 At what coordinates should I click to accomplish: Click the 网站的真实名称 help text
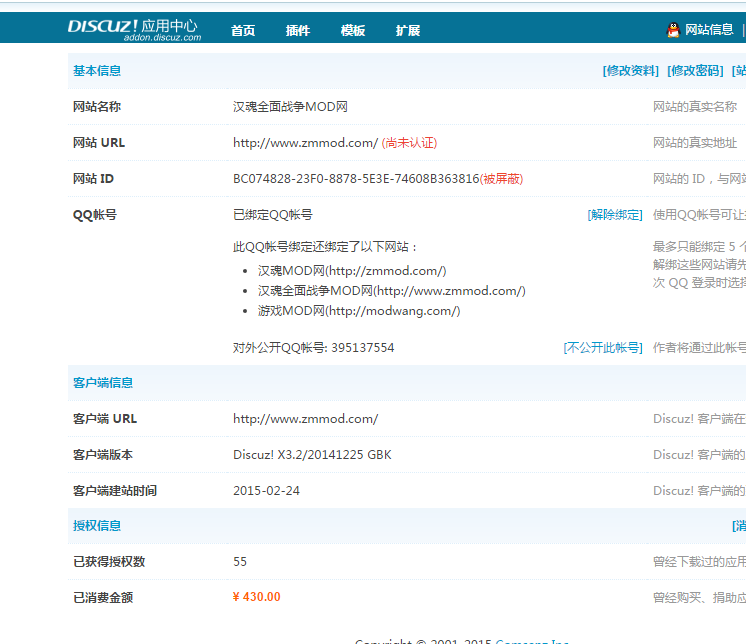pyautogui.click(x=695, y=107)
